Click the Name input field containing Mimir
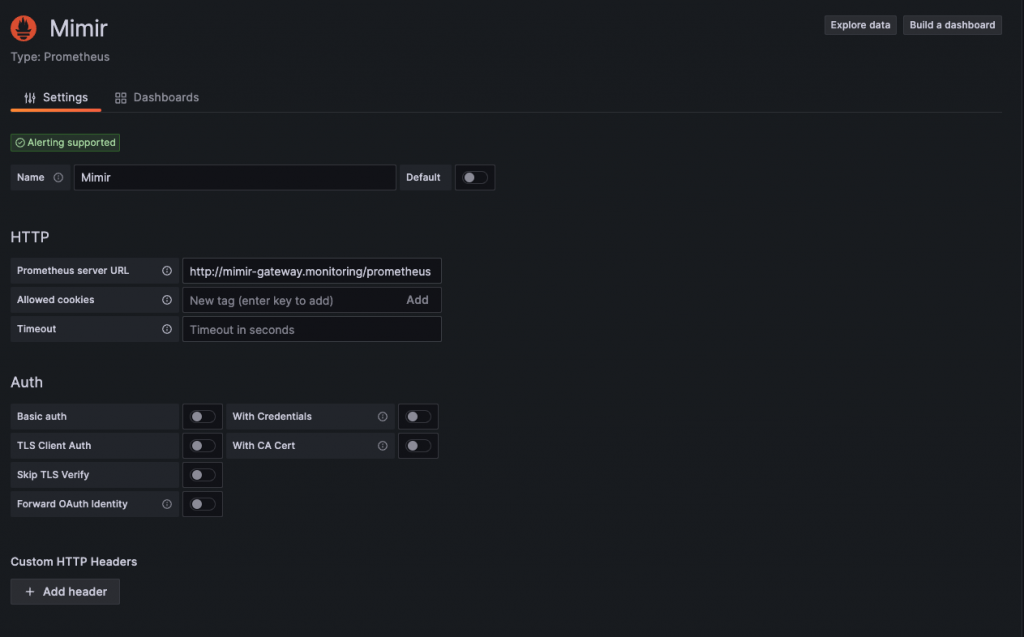Image resolution: width=1024 pixels, height=637 pixels. tap(235, 178)
